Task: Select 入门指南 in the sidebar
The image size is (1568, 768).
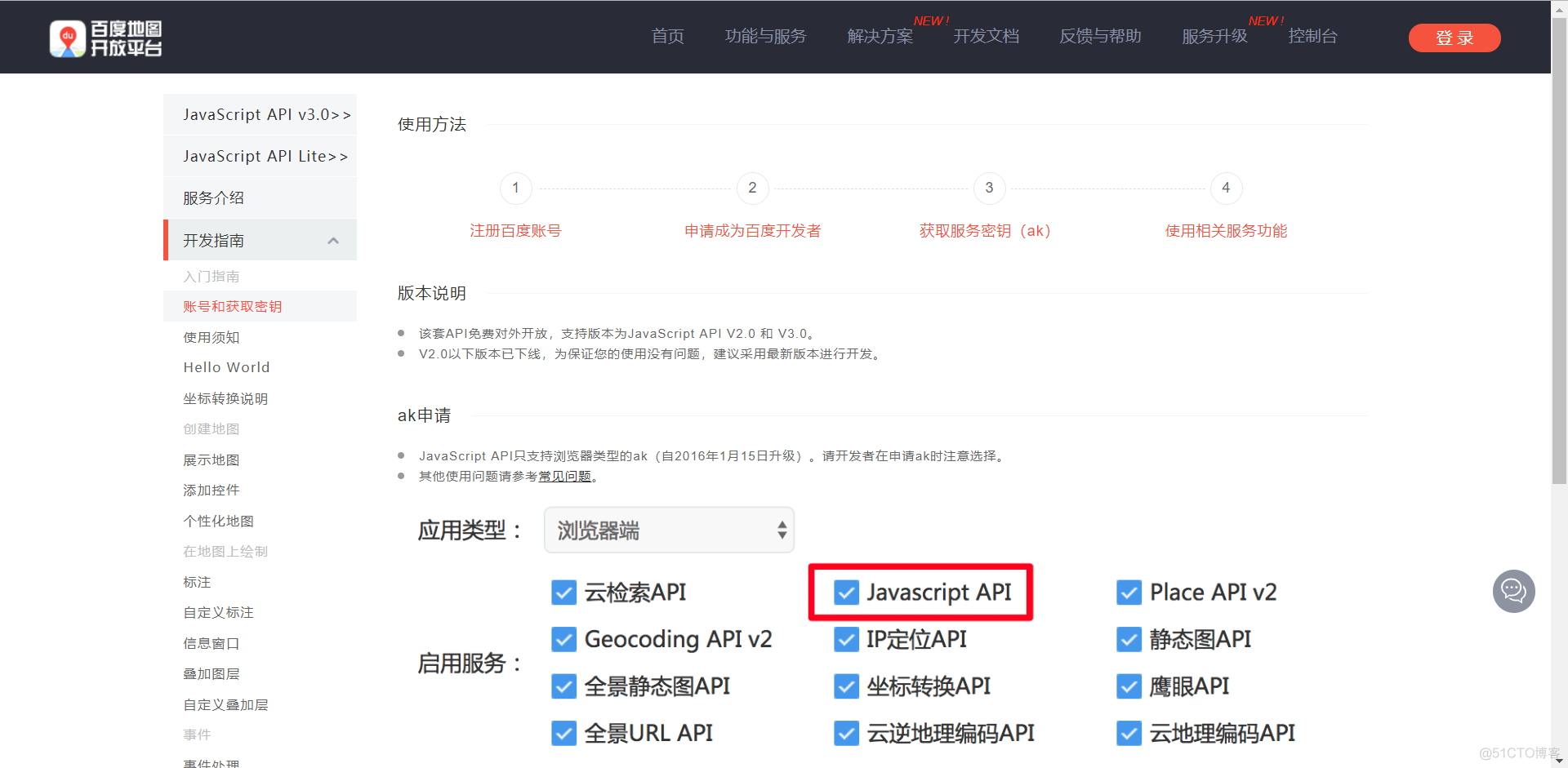Action: tap(211, 277)
